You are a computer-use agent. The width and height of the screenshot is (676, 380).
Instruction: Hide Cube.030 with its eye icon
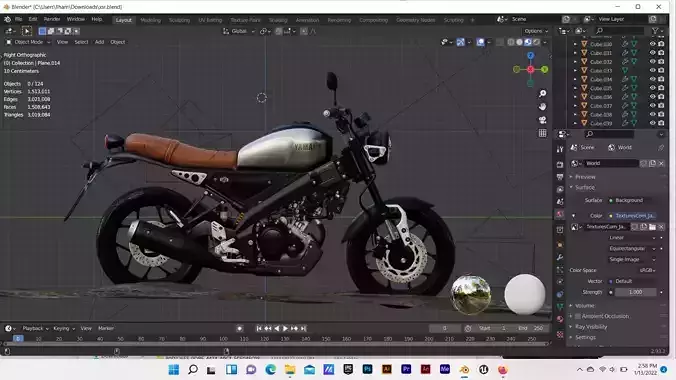pyautogui.click(x=652, y=44)
